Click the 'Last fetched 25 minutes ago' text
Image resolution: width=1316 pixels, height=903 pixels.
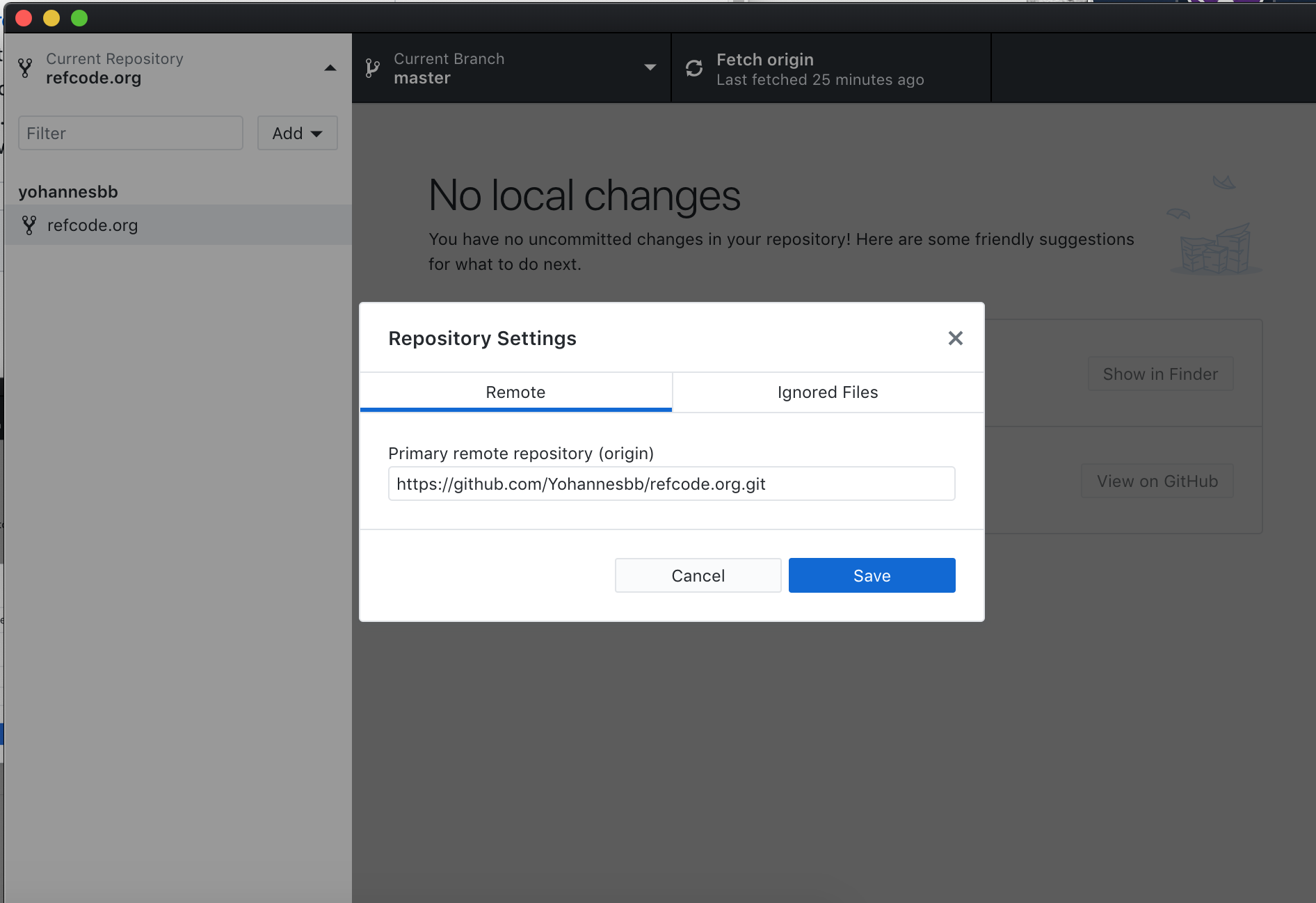pos(820,80)
